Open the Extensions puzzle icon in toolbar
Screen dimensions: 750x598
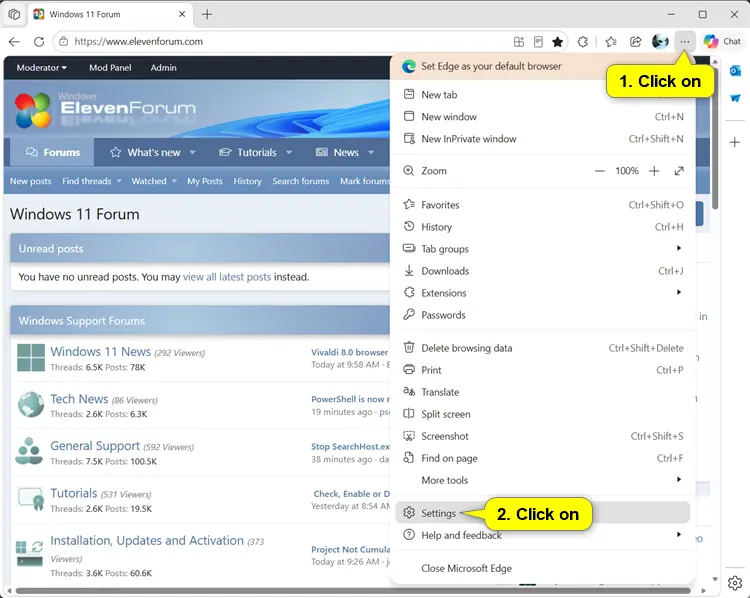tap(583, 42)
